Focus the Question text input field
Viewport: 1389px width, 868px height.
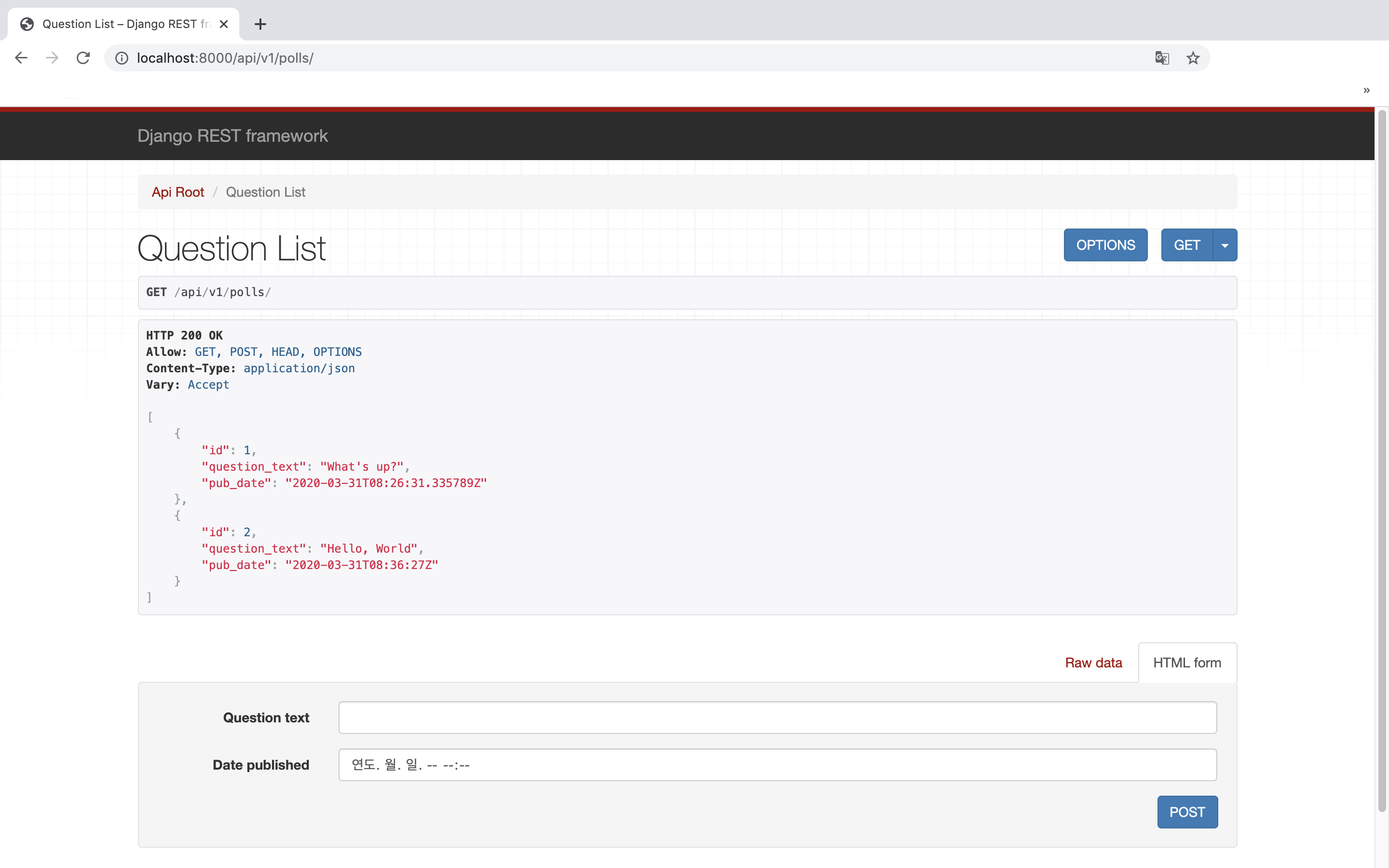point(777,718)
